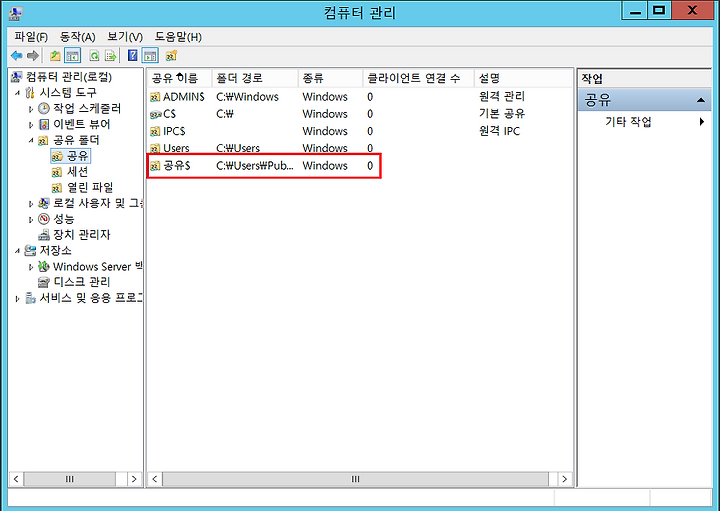Sort by 공유 이름 column header
720x511 pixels.
[180, 78]
